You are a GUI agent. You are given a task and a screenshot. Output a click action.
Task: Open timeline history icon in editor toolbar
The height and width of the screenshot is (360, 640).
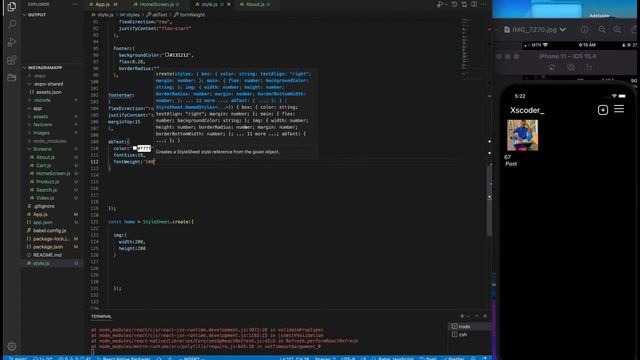click(454, 4)
